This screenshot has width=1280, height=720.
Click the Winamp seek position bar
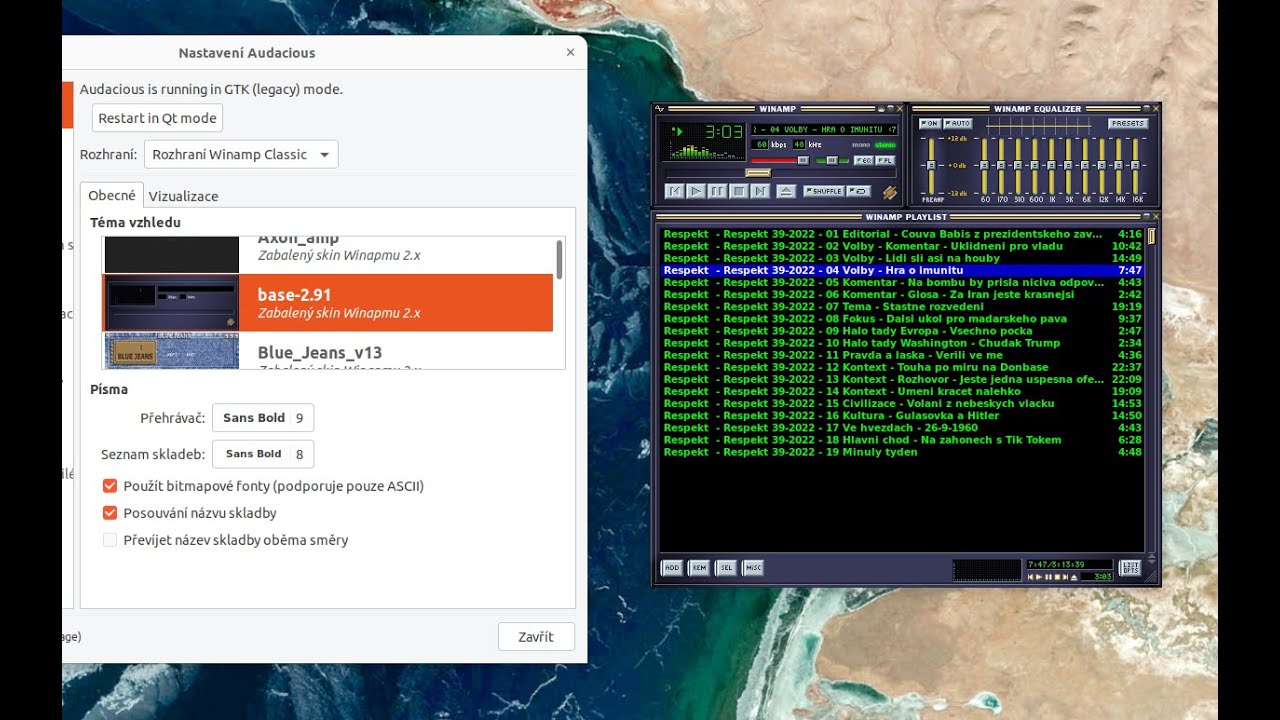click(781, 173)
